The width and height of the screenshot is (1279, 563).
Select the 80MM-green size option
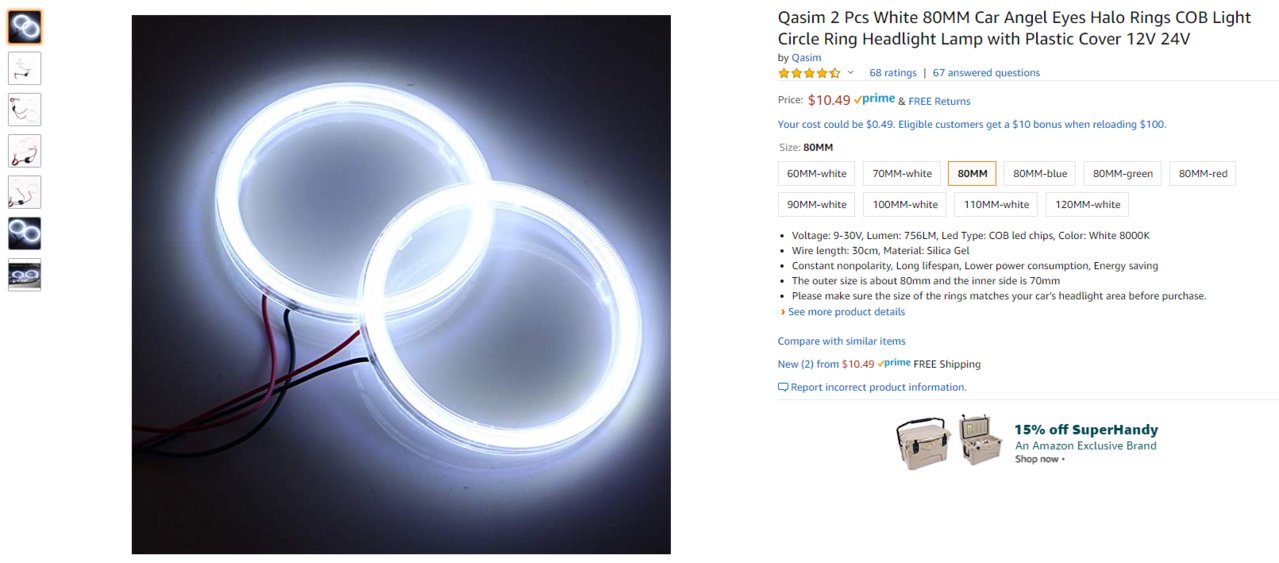[x=1122, y=174]
